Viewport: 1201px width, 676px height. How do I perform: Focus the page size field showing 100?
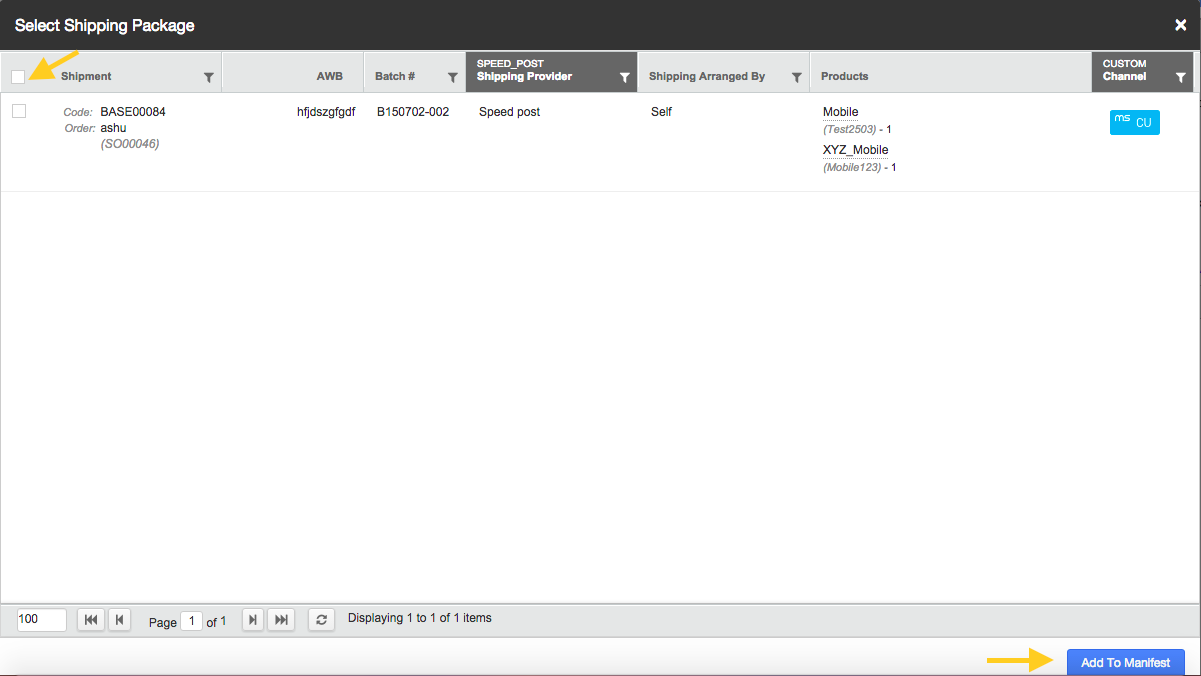42,620
